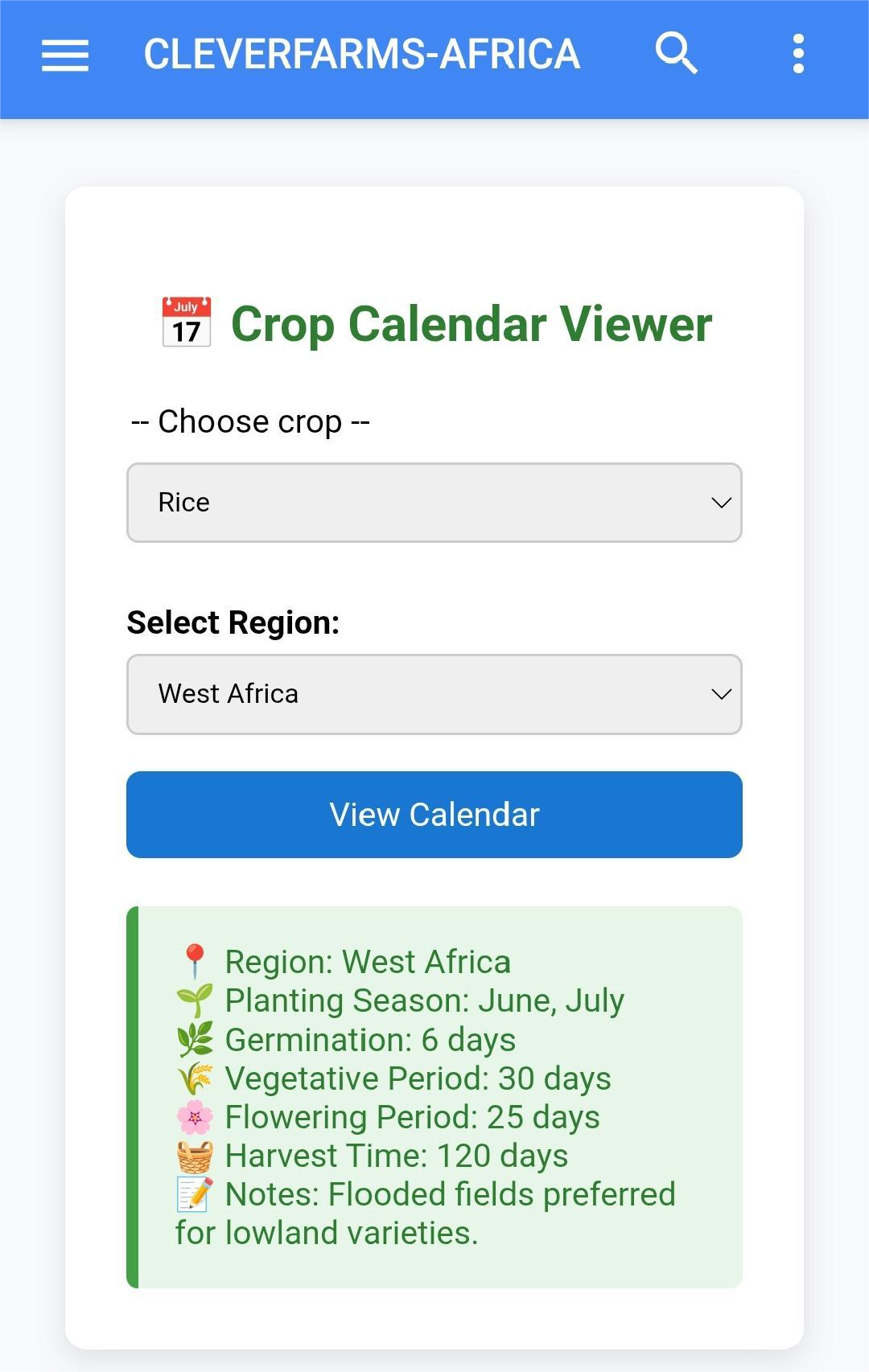The width and height of the screenshot is (869, 1372).
Task: Tap the cherry blossom icon near Flowering Period
Action: point(193,1115)
